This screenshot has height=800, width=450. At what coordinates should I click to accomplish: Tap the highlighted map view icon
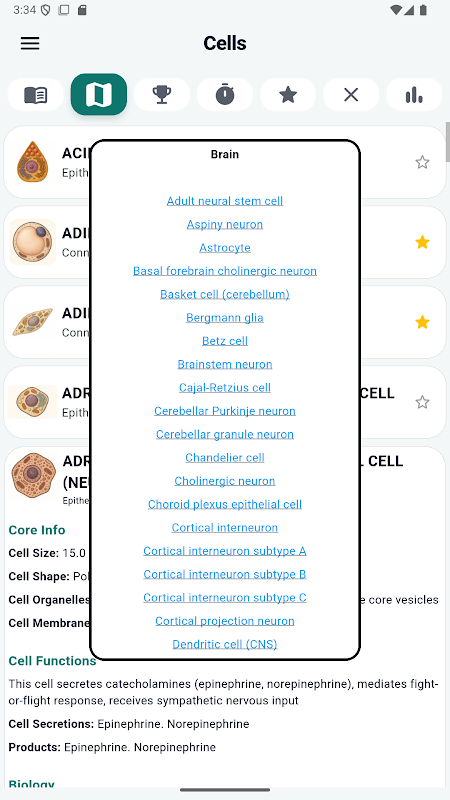(x=99, y=94)
